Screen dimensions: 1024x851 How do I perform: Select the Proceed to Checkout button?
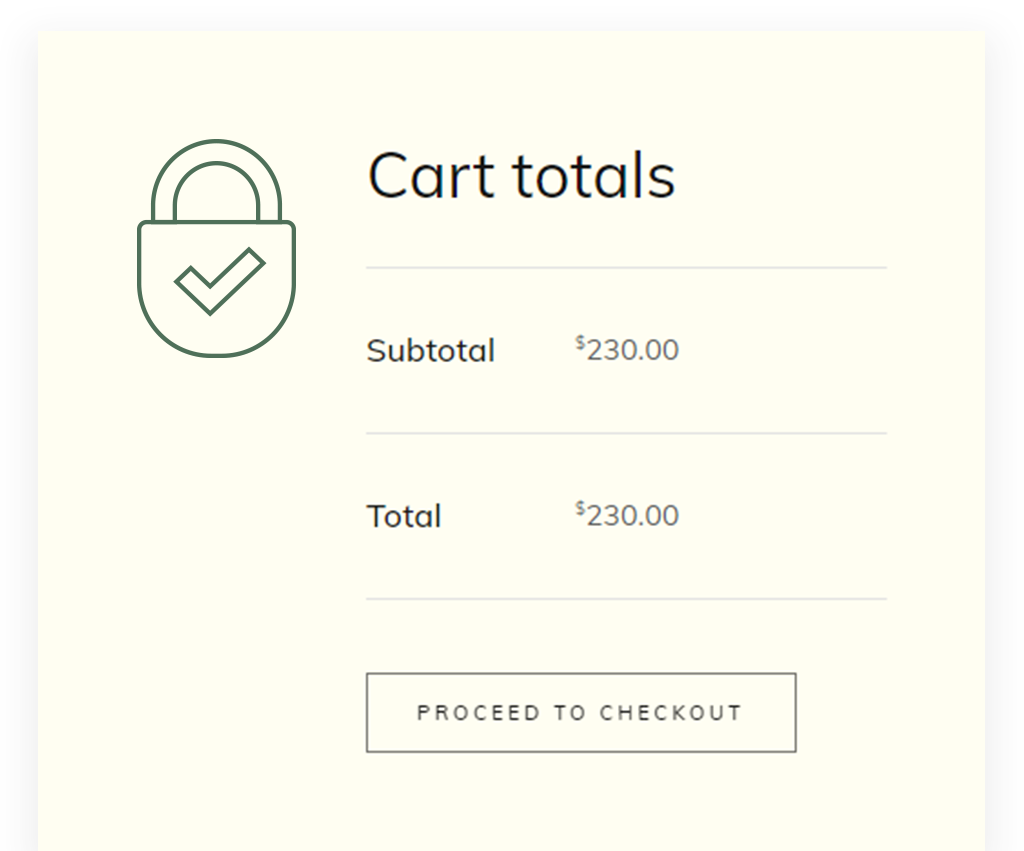tap(581, 713)
